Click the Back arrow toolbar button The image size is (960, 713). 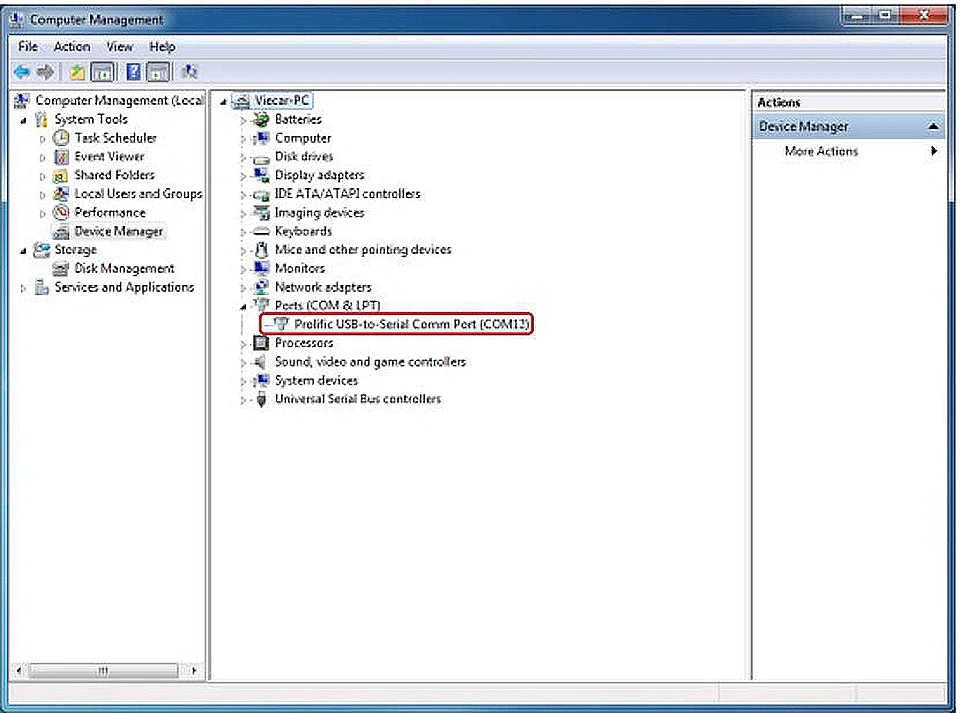(22, 72)
